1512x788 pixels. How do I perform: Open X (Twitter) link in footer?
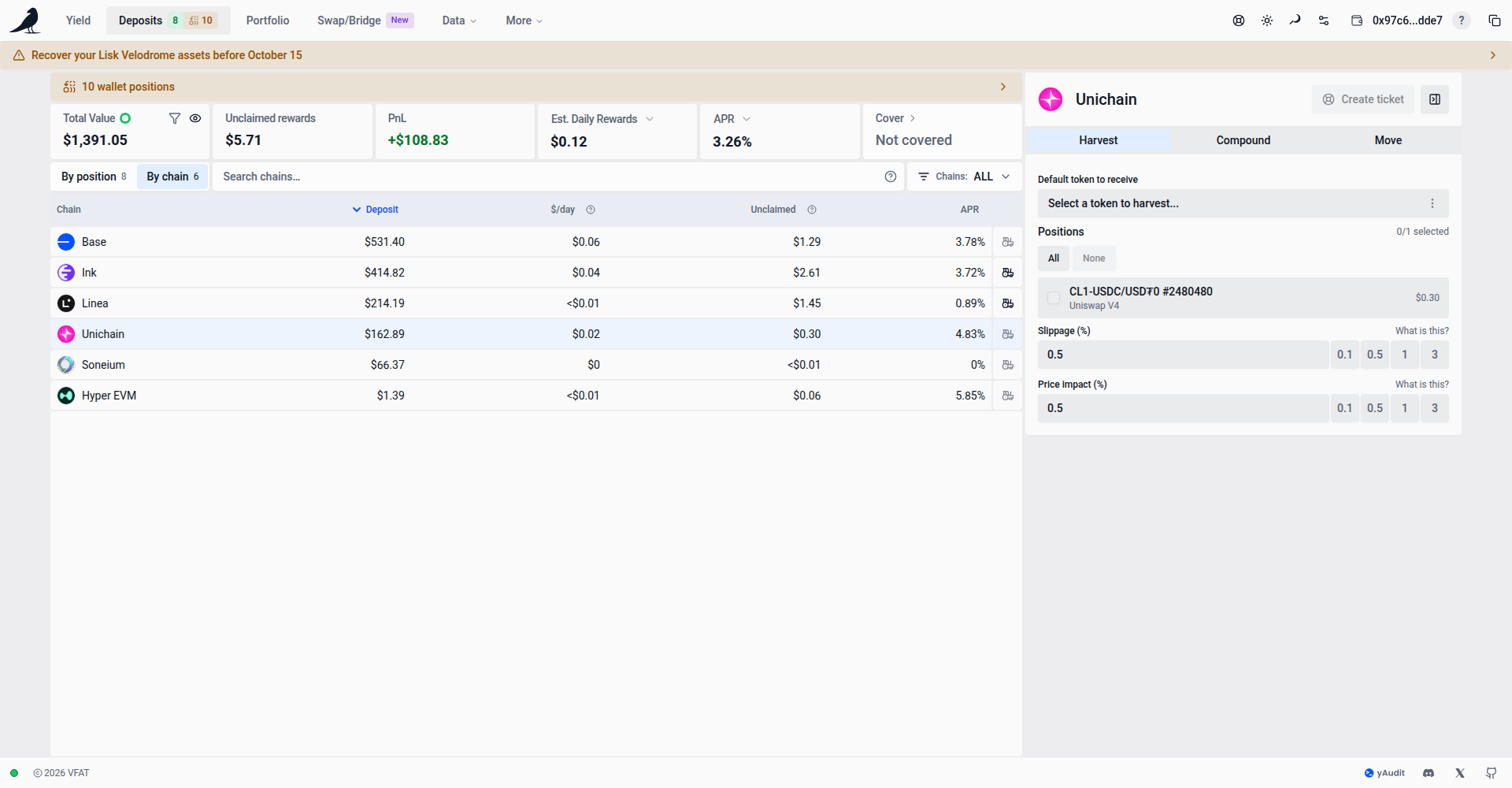1460,773
